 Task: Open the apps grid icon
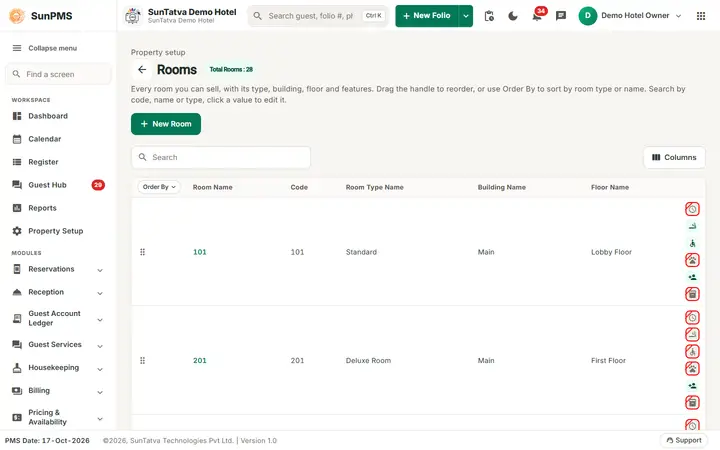(701, 16)
